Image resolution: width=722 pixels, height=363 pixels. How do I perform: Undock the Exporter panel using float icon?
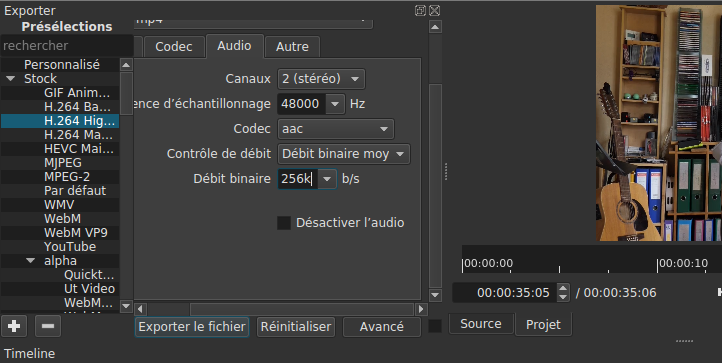coord(420,11)
